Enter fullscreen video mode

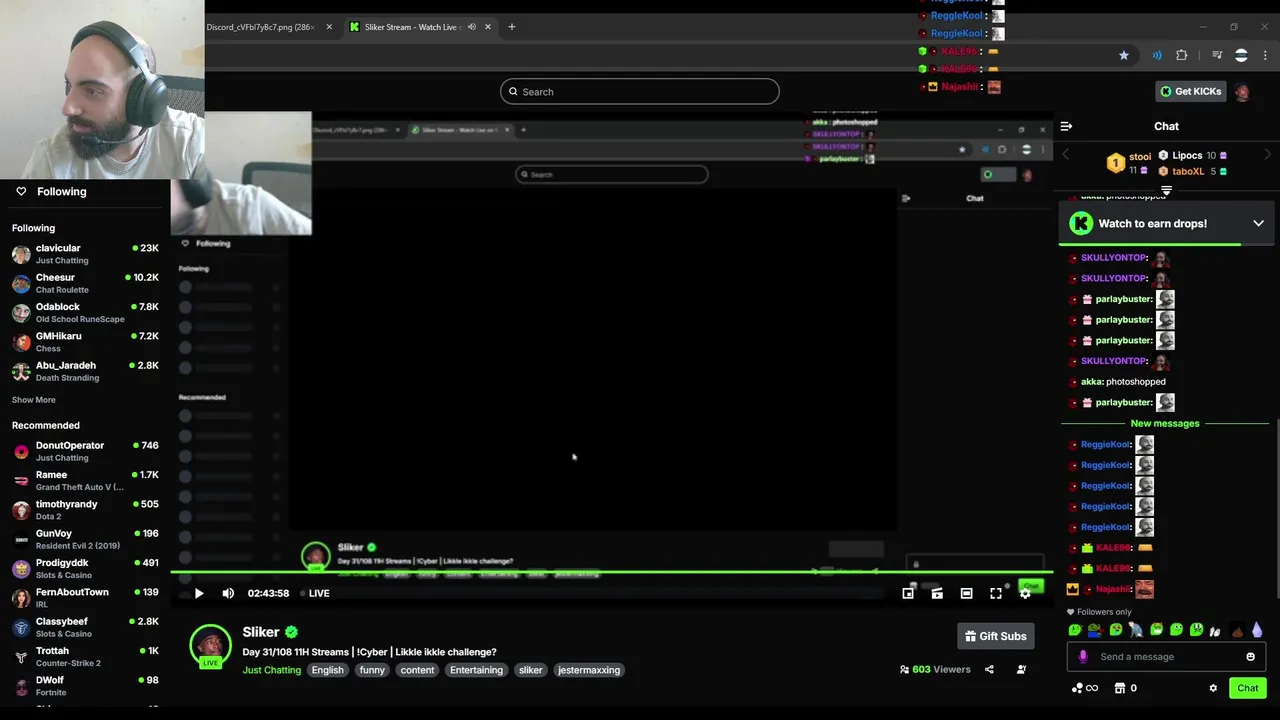pos(996,593)
